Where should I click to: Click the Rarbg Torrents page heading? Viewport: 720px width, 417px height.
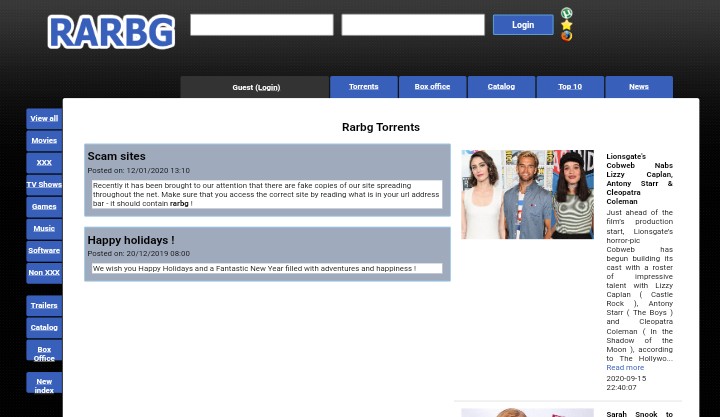[381, 127]
